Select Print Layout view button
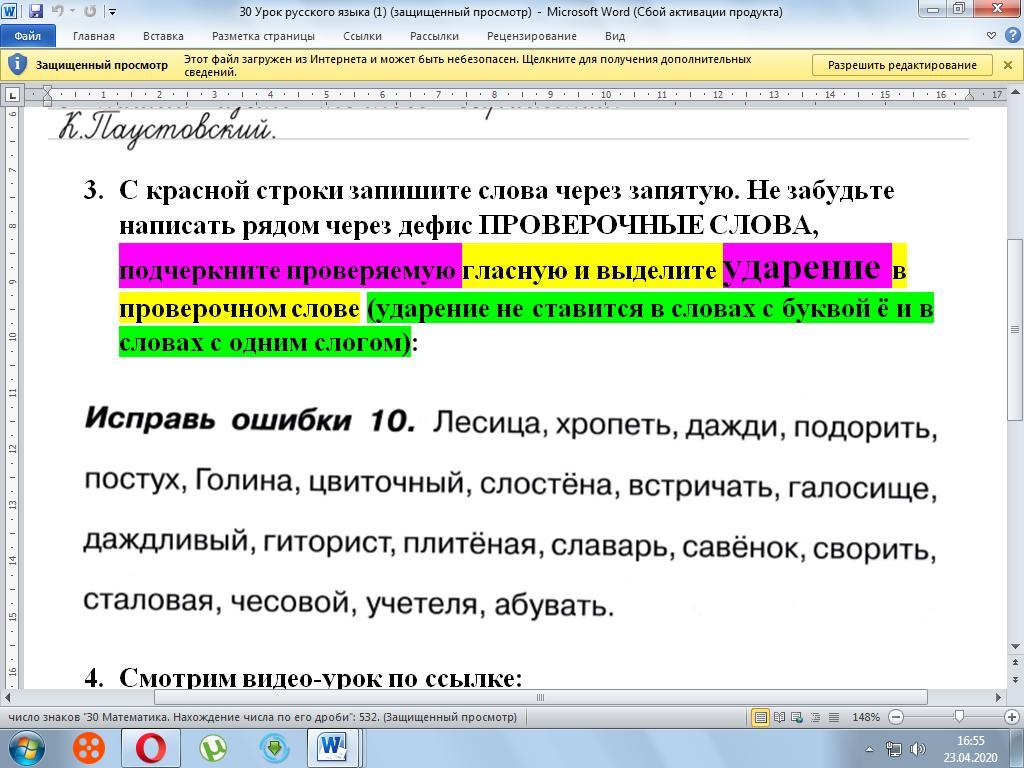 point(760,717)
